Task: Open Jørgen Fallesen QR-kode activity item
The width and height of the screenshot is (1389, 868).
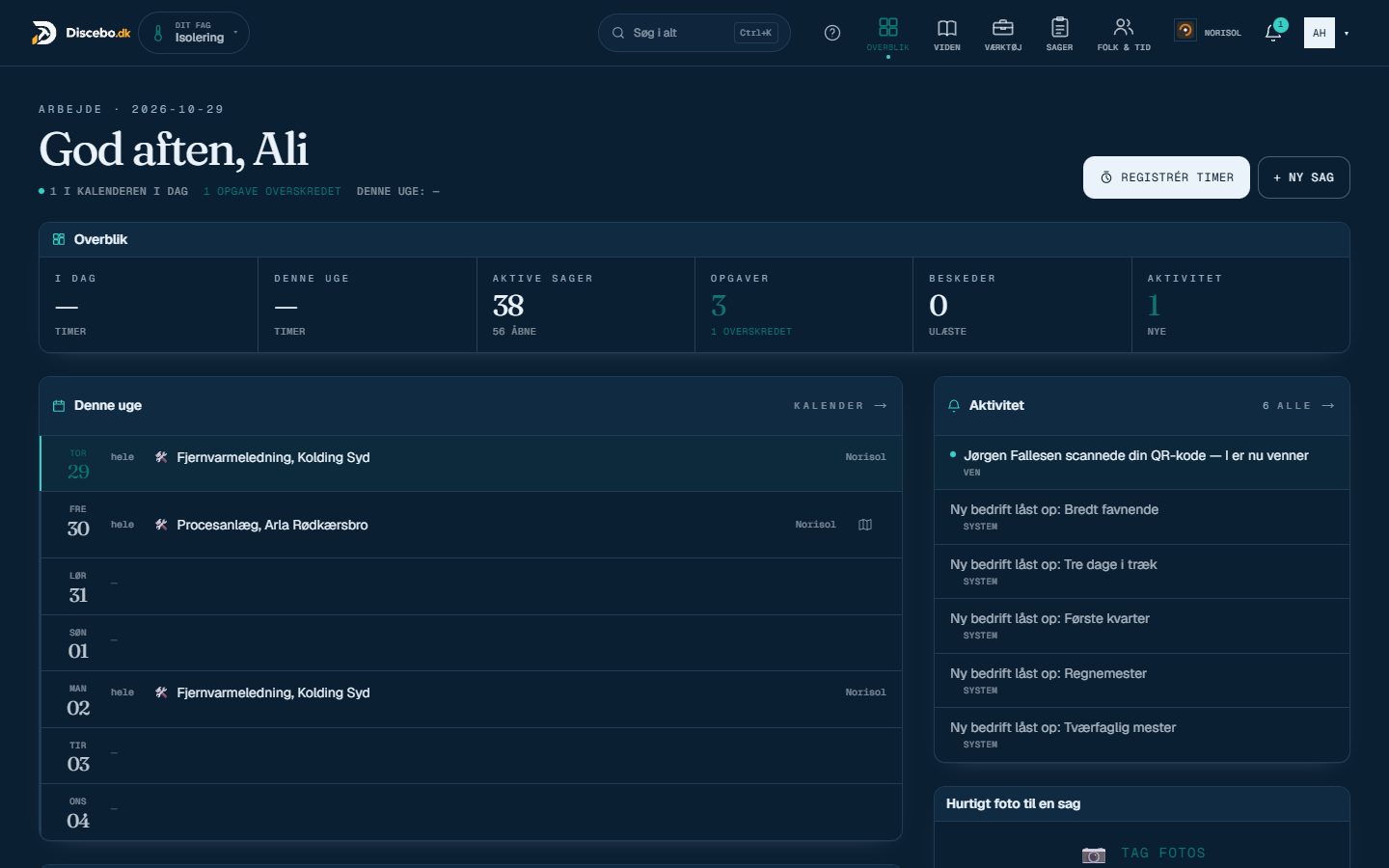Action: coord(1142,462)
